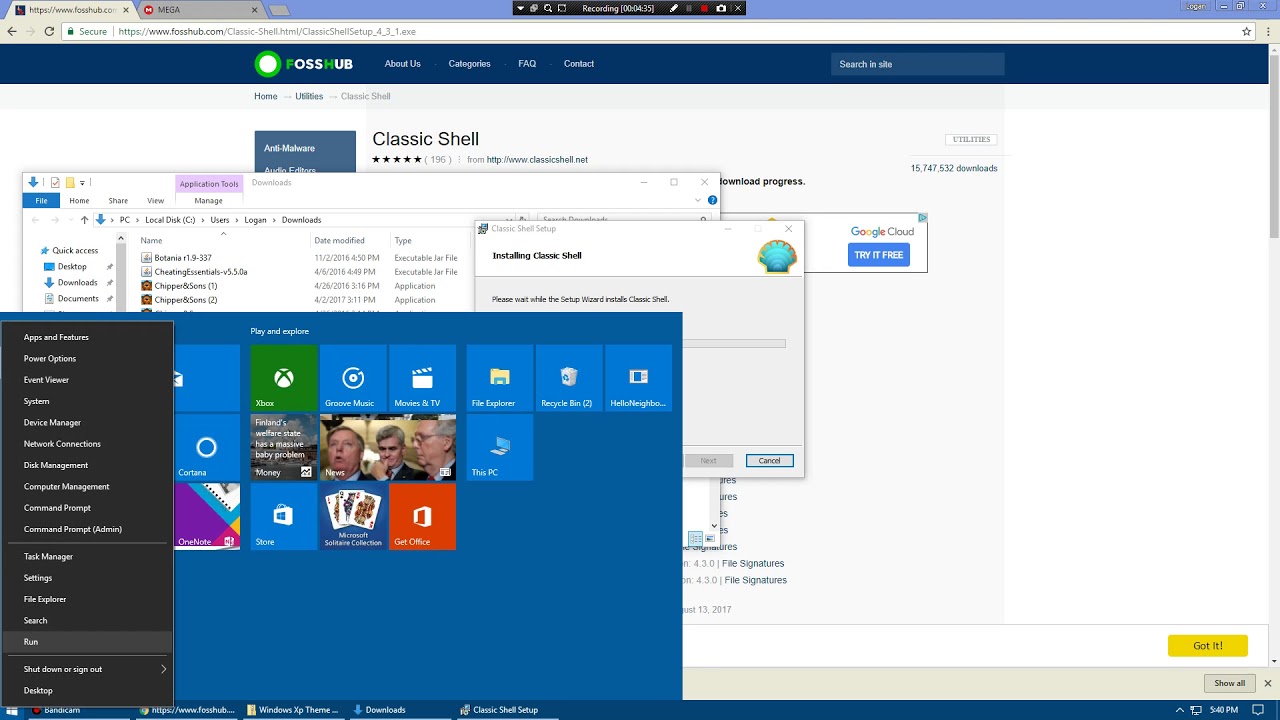Pause the Bandicam recording
This screenshot has width=1280, height=720.
pos(689,8)
